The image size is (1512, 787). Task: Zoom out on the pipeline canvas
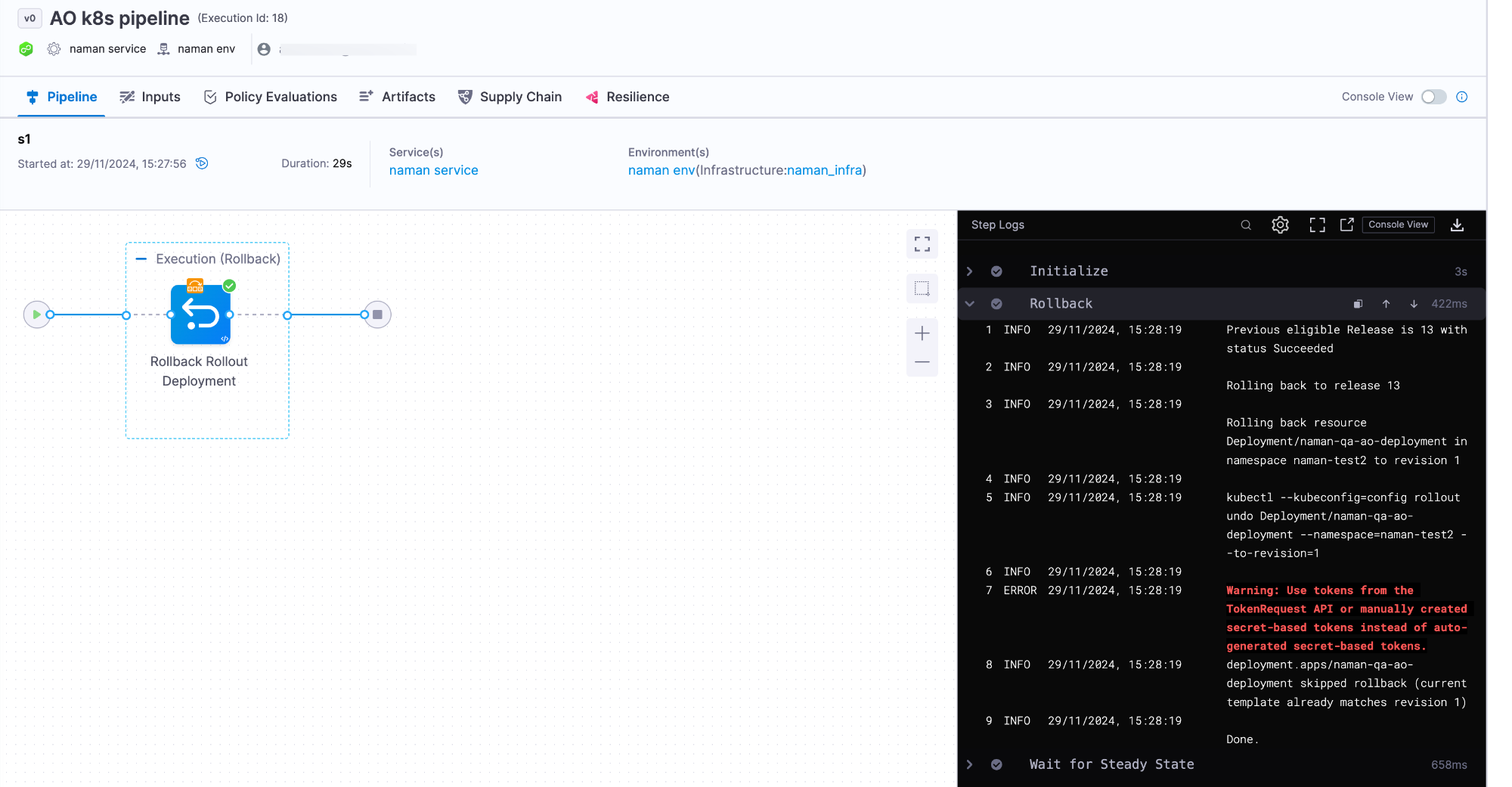[922, 362]
